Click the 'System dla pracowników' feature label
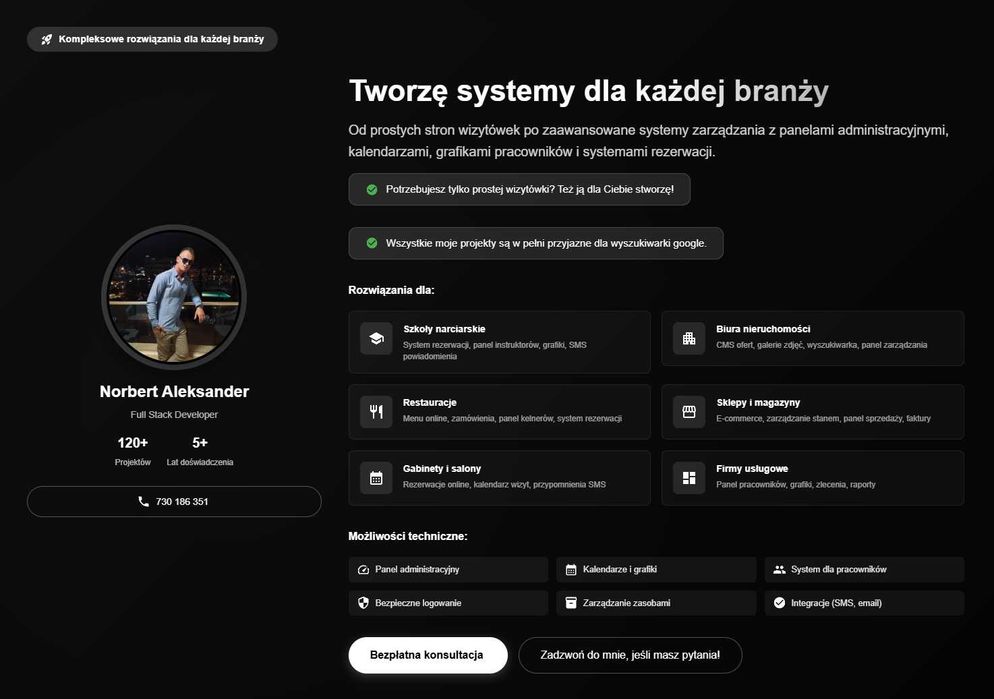Image resolution: width=994 pixels, height=699 pixels. (839, 570)
